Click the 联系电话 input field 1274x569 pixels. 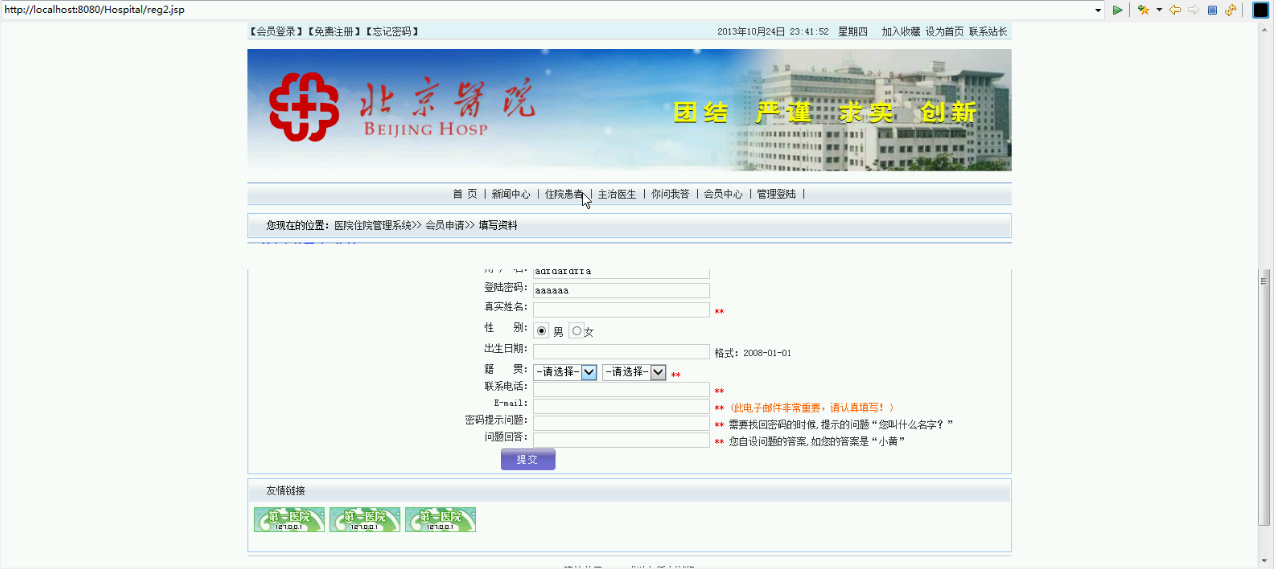click(621, 390)
